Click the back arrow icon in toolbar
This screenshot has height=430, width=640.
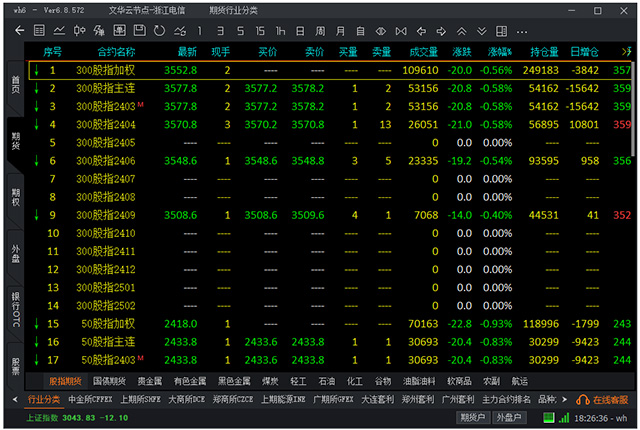[19, 31]
